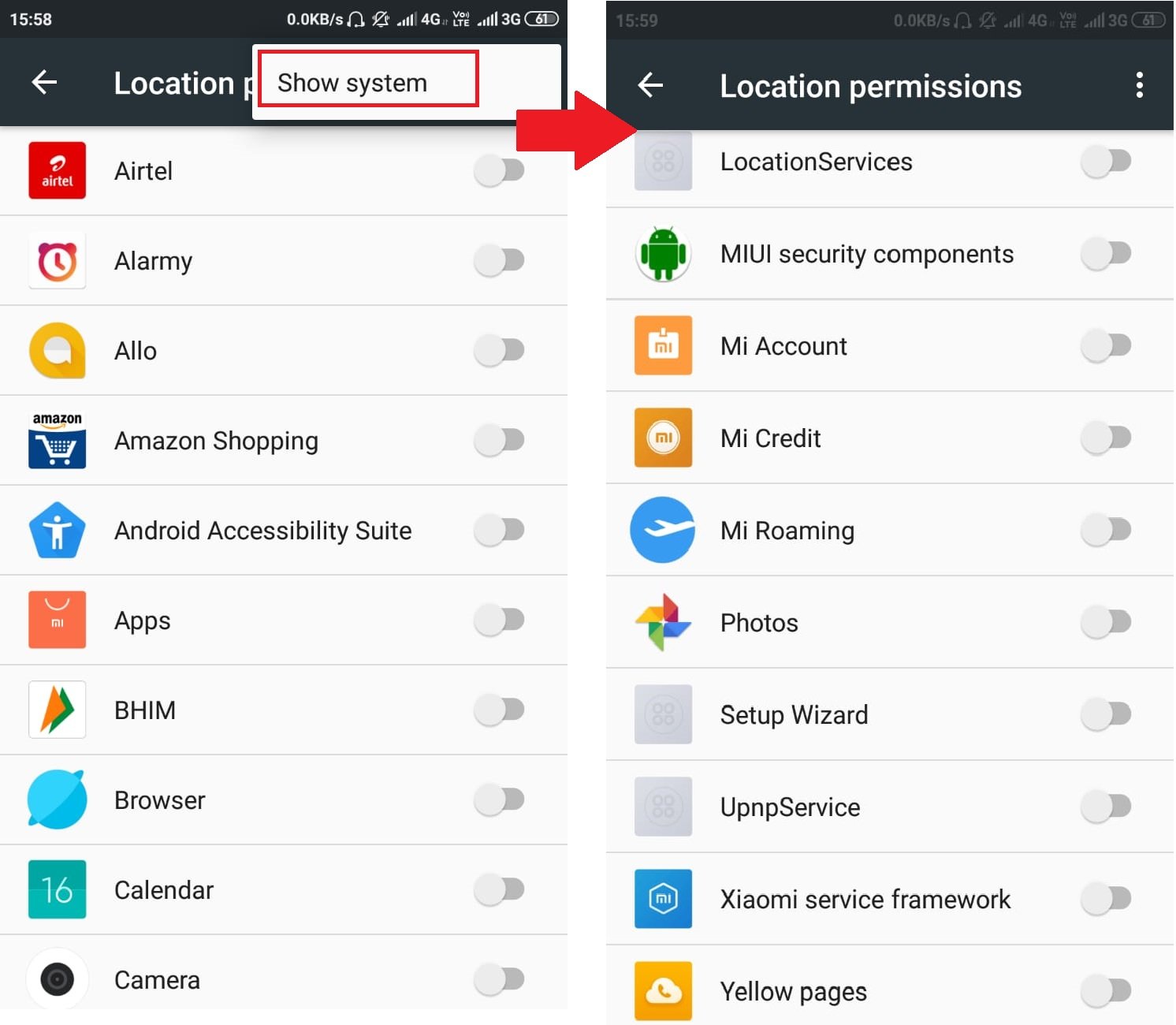
Task: Go back from right Location permissions screen
Action: pos(651,85)
